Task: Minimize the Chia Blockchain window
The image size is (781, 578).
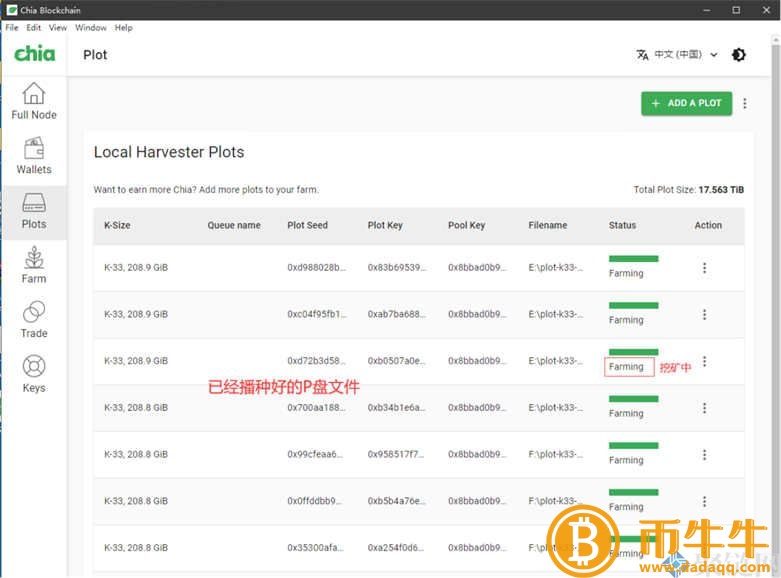Action: [706, 10]
